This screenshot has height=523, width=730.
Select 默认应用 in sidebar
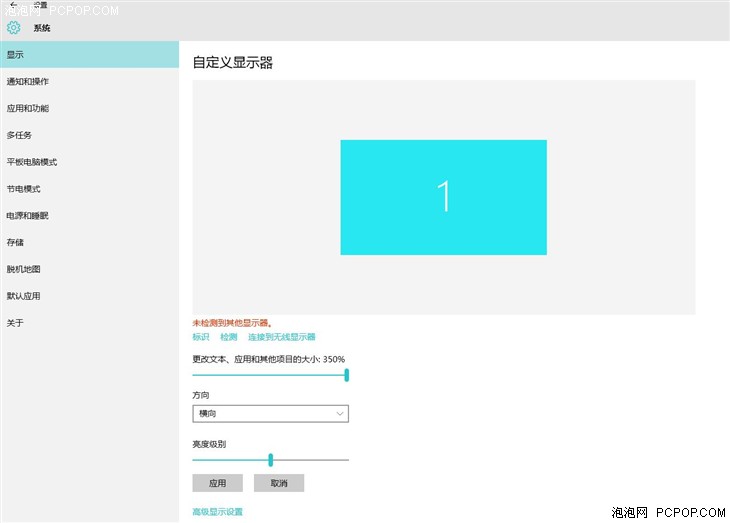pos(89,296)
